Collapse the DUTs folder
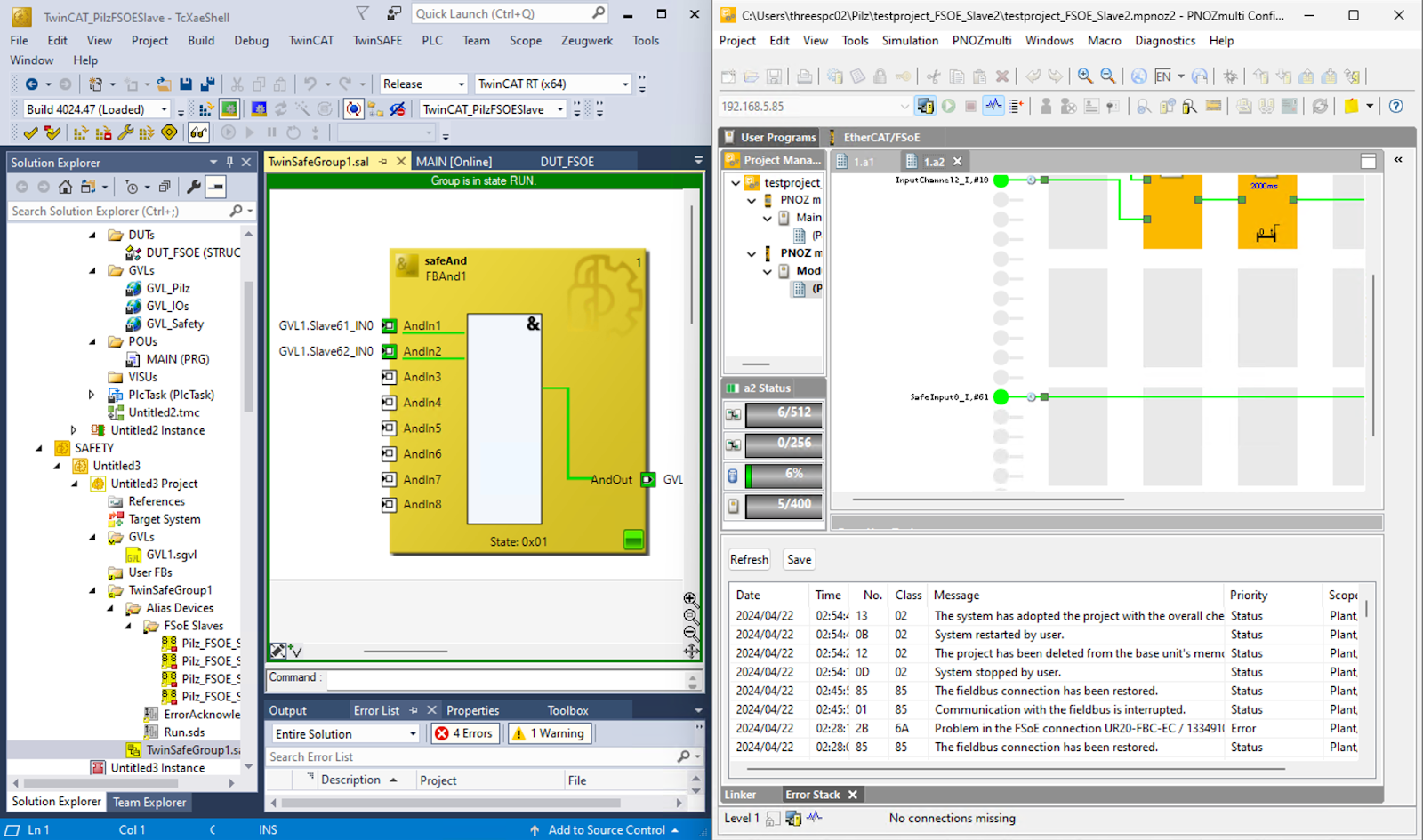This screenshot has height=840, width=1423. 92,235
